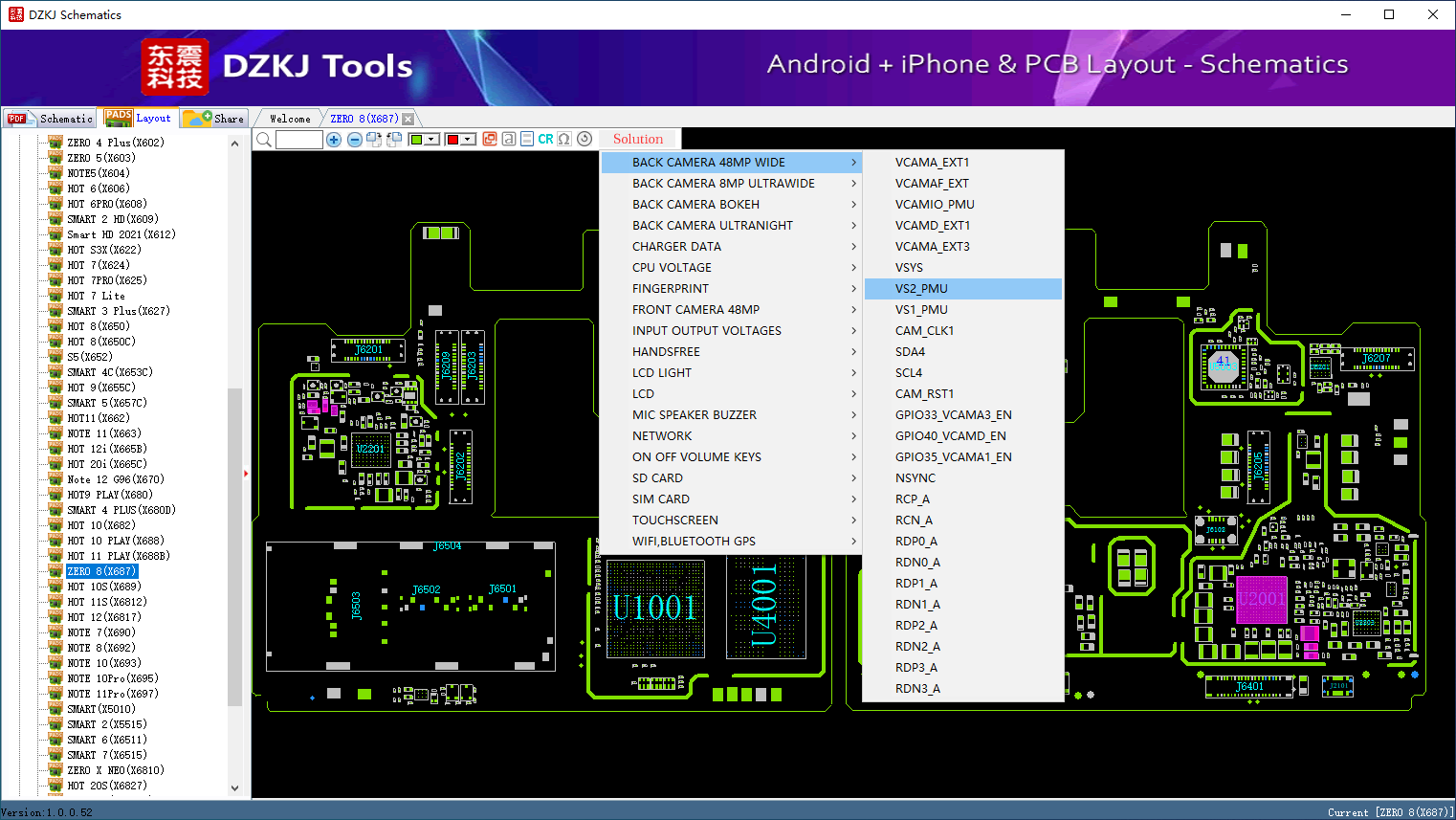Screen dimensions: 1456x820
Task: Select NOTE 11Pro(X697) in the model tree
Action: click(x=113, y=694)
